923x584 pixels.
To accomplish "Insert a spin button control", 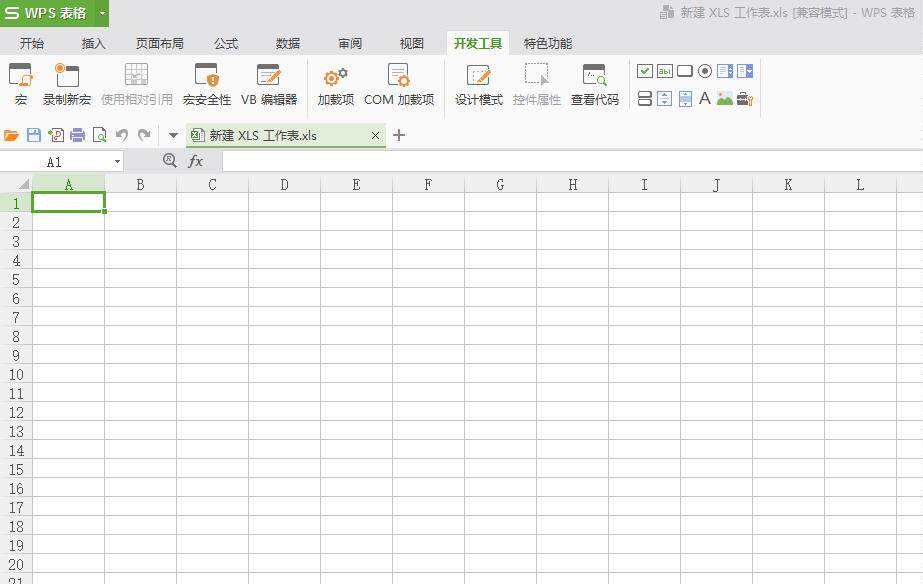I will pyautogui.click(x=665, y=99).
